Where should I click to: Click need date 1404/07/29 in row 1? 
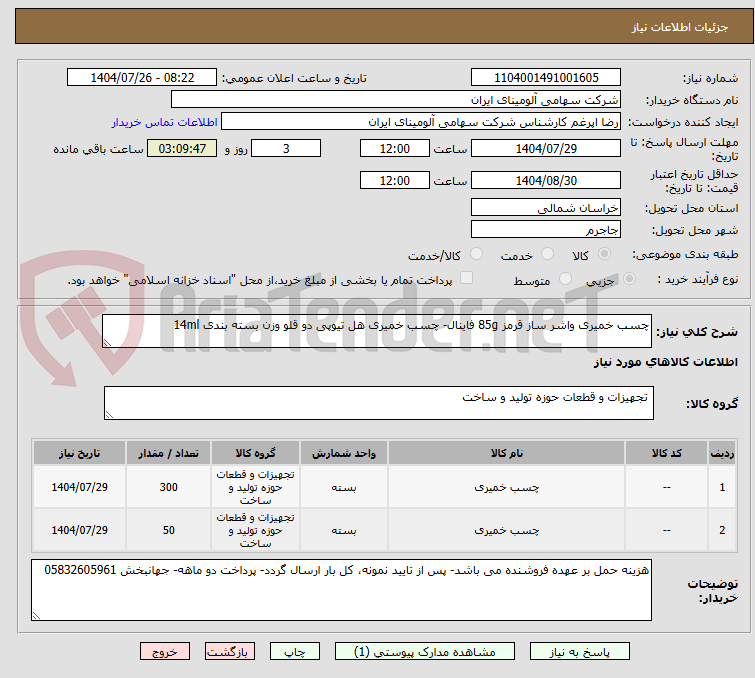pyautogui.click(x=79, y=487)
